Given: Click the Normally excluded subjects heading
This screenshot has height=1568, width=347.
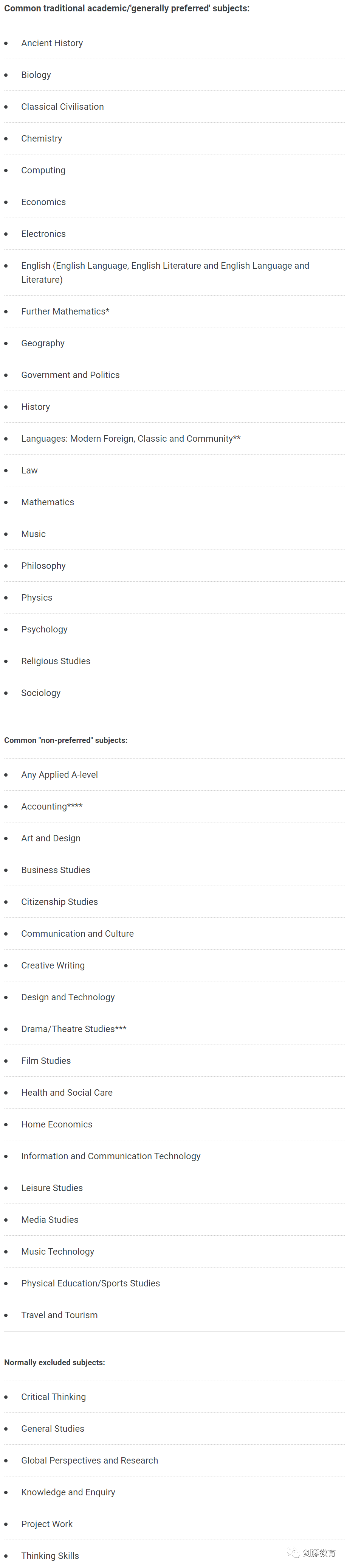Looking at the screenshot, I should coord(54,1362).
